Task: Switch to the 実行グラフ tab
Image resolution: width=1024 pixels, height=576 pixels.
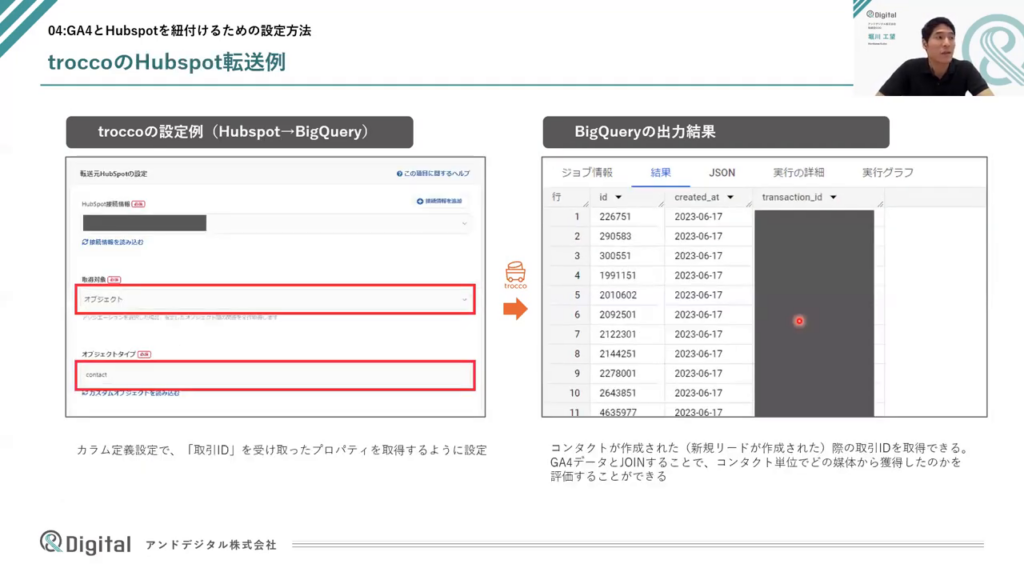Action: (887, 172)
